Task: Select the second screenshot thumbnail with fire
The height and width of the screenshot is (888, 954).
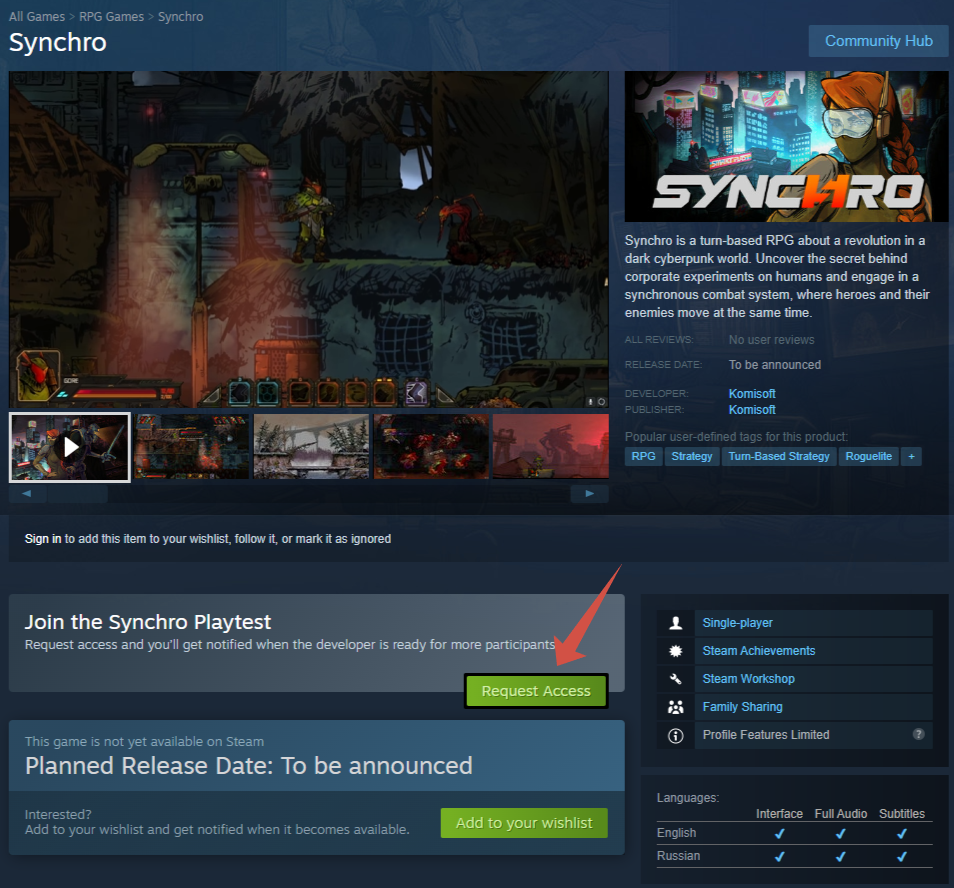Action: [191, 447]
